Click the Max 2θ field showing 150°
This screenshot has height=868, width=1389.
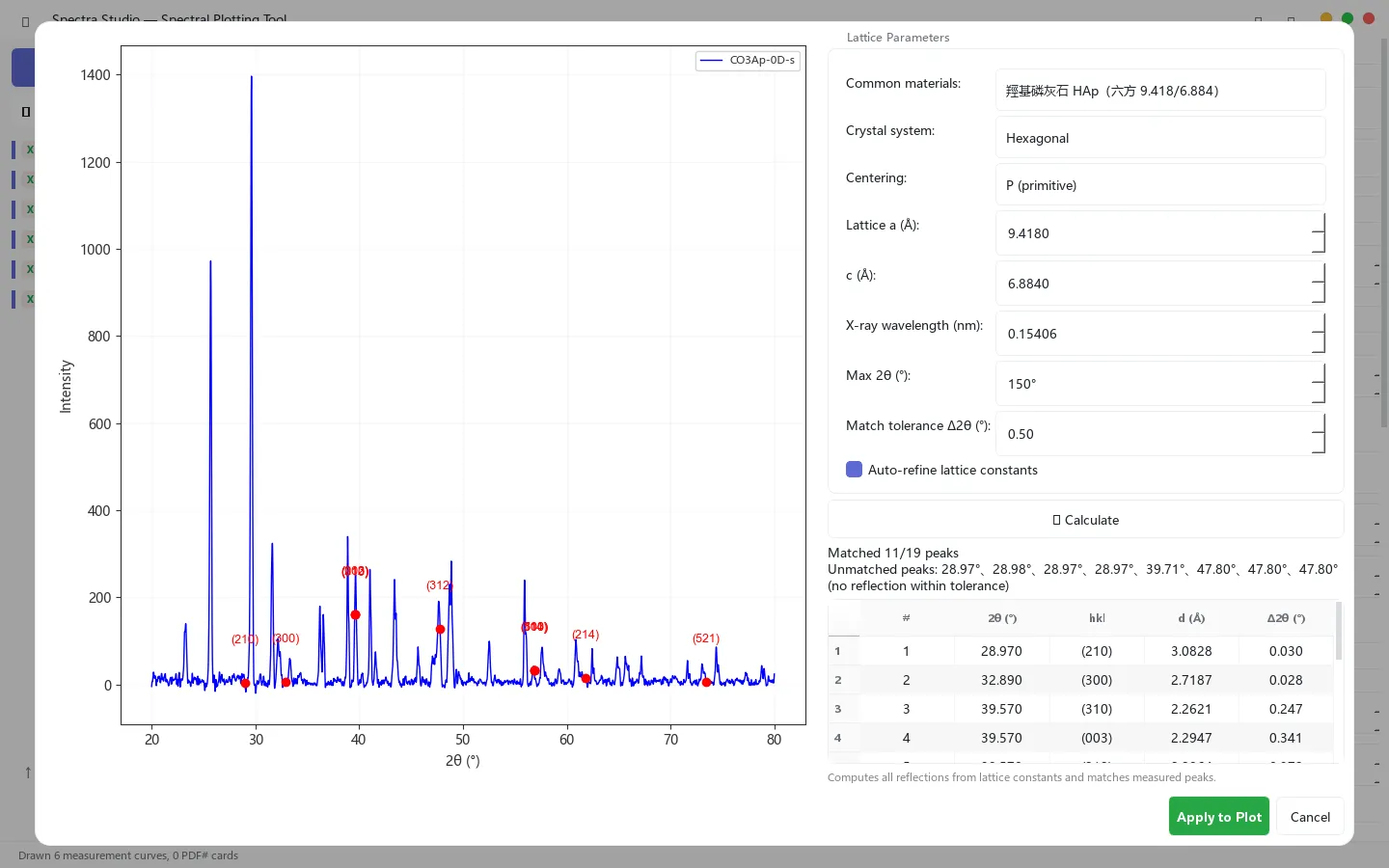pyautogui.click(x=1154, y=384)
